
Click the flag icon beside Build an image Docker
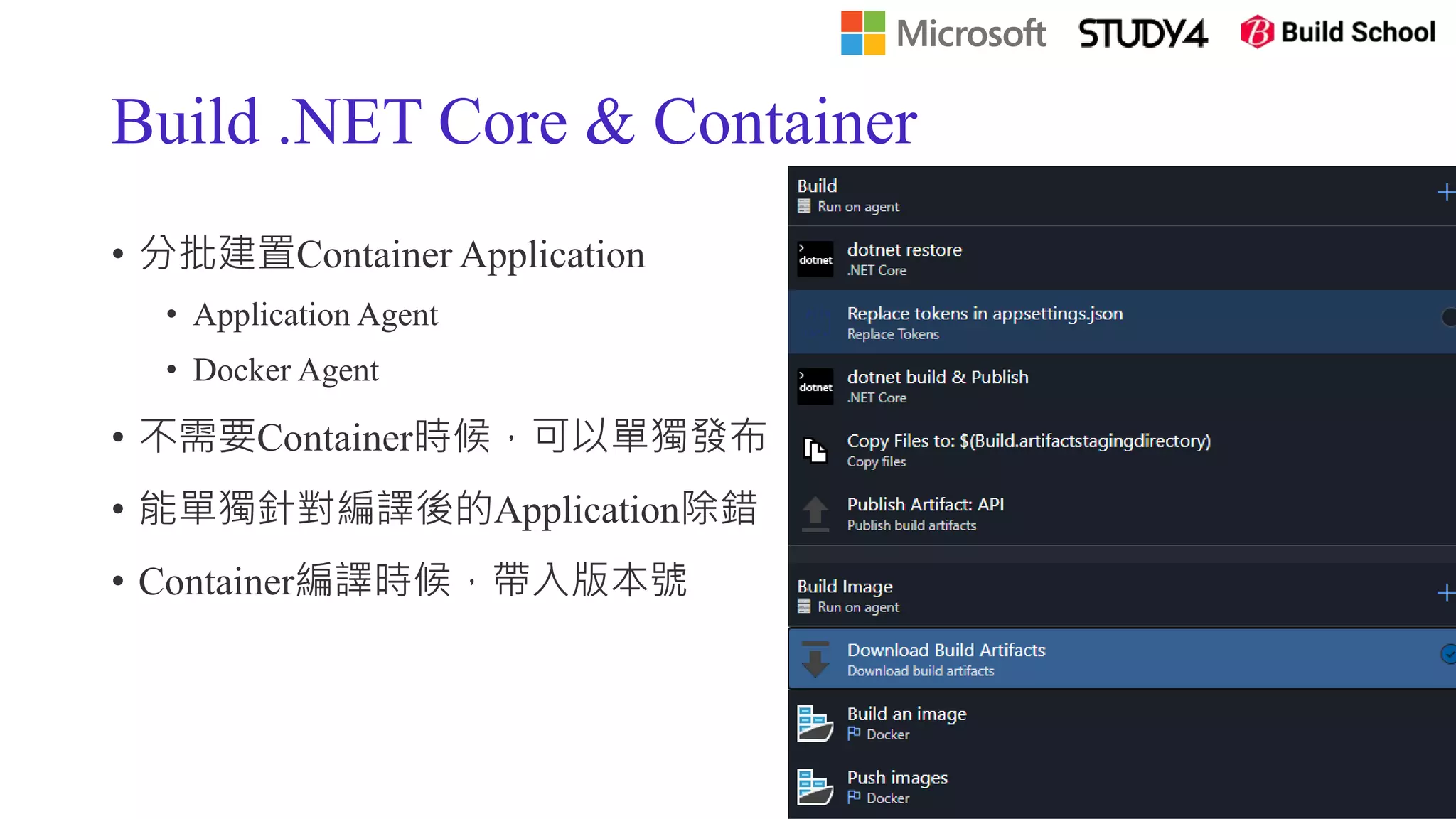pos(854,734)
